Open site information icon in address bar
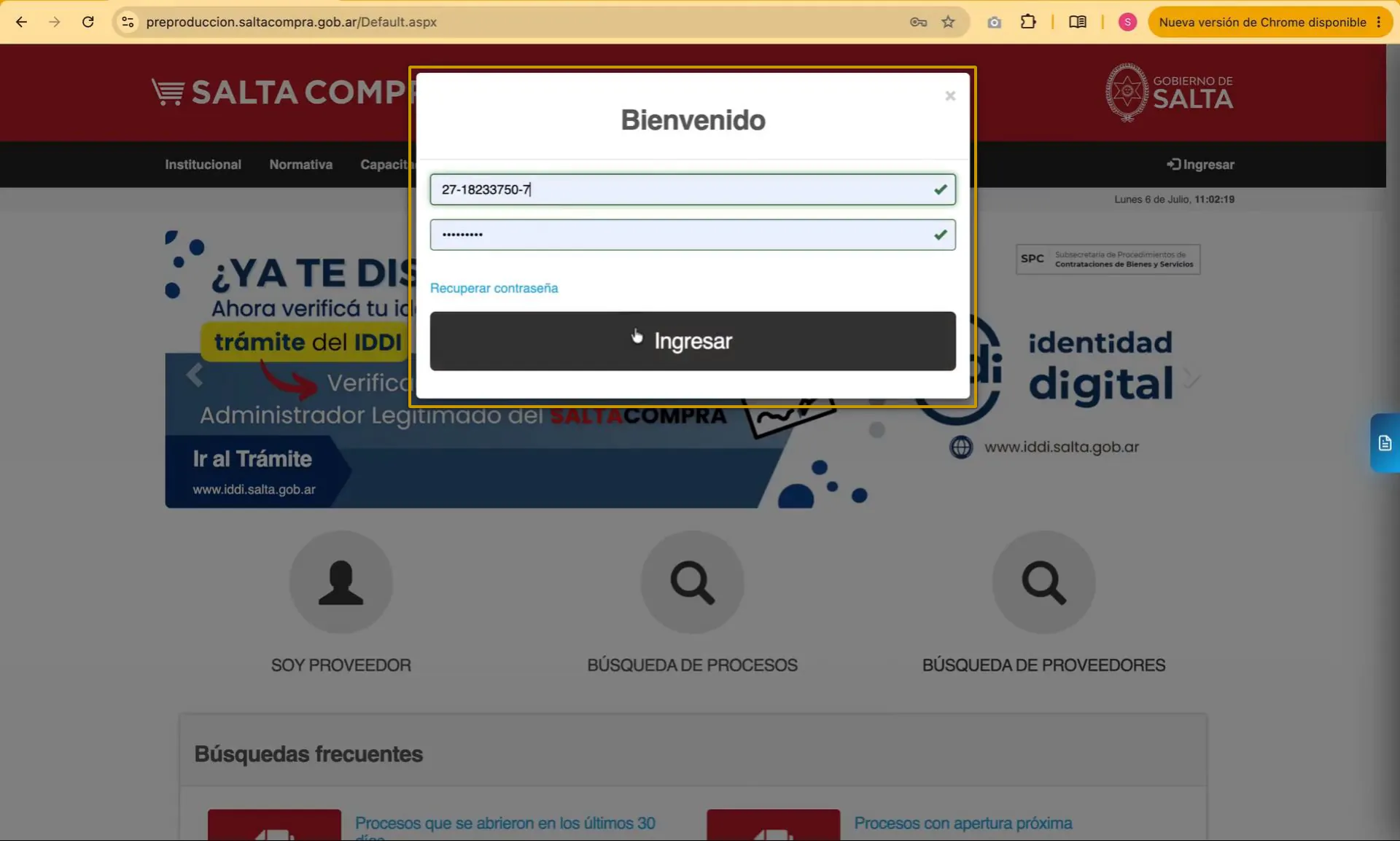 pyautogui.click(x=128, y=22)
